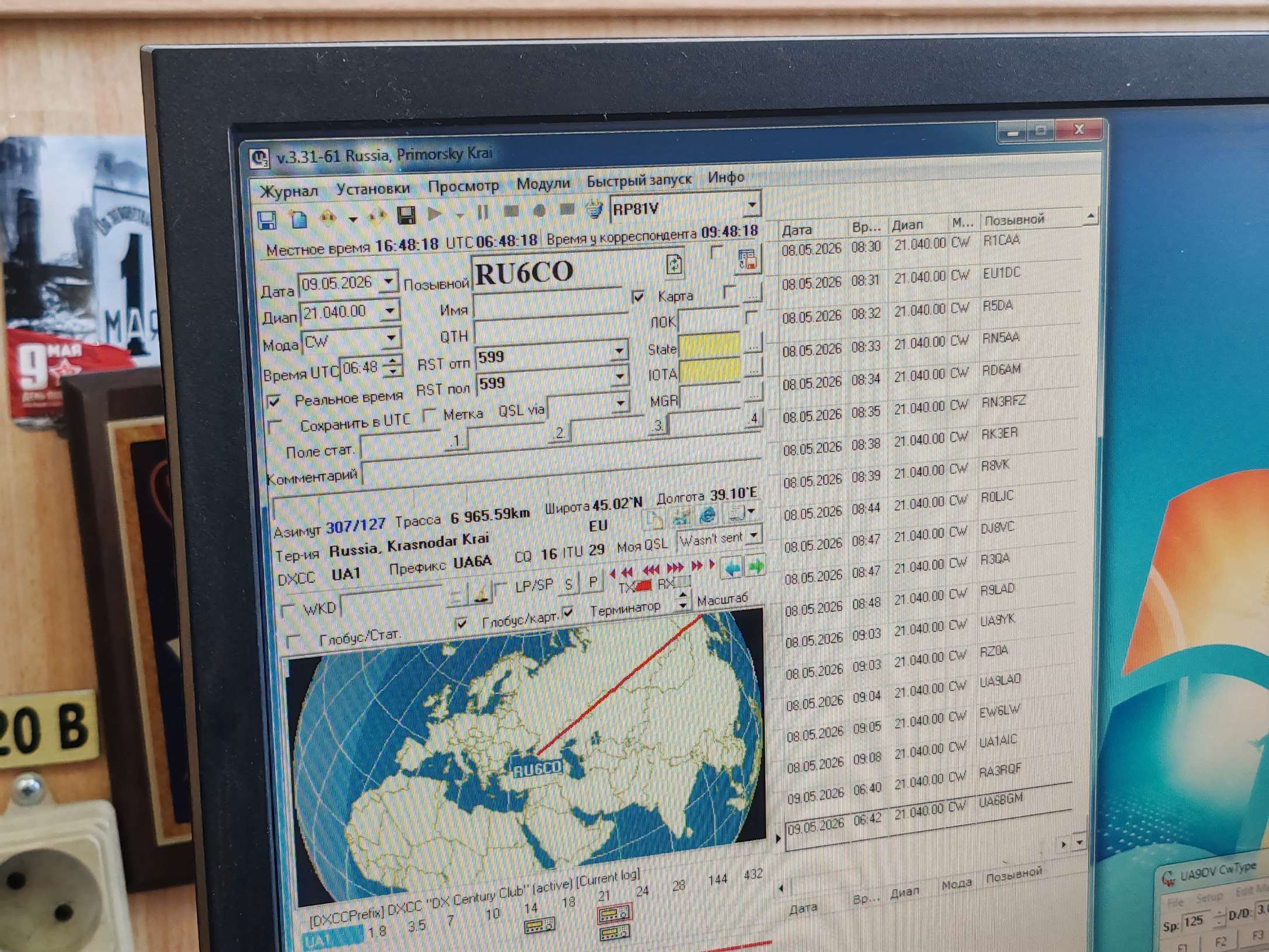Click the CwType window speed field showing 125
Image resolution: width=1269 pixels, height=952 pixels.
[x=1194, y=921]
